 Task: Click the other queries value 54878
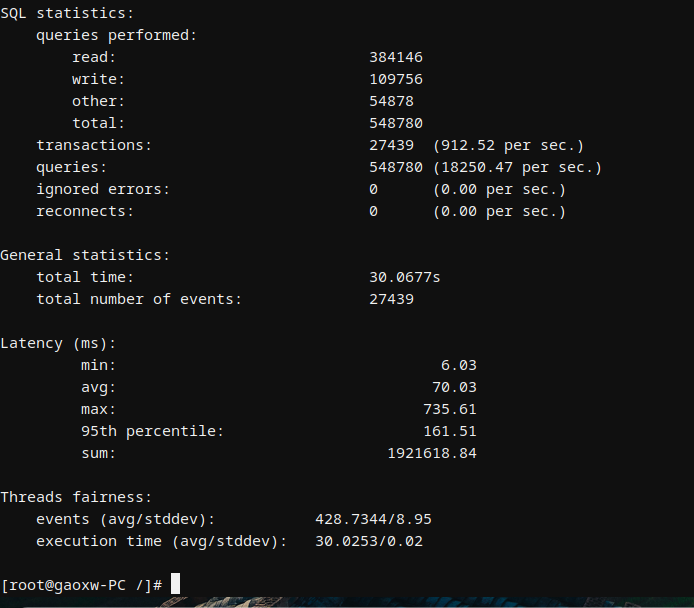click(x=392, y=101)
